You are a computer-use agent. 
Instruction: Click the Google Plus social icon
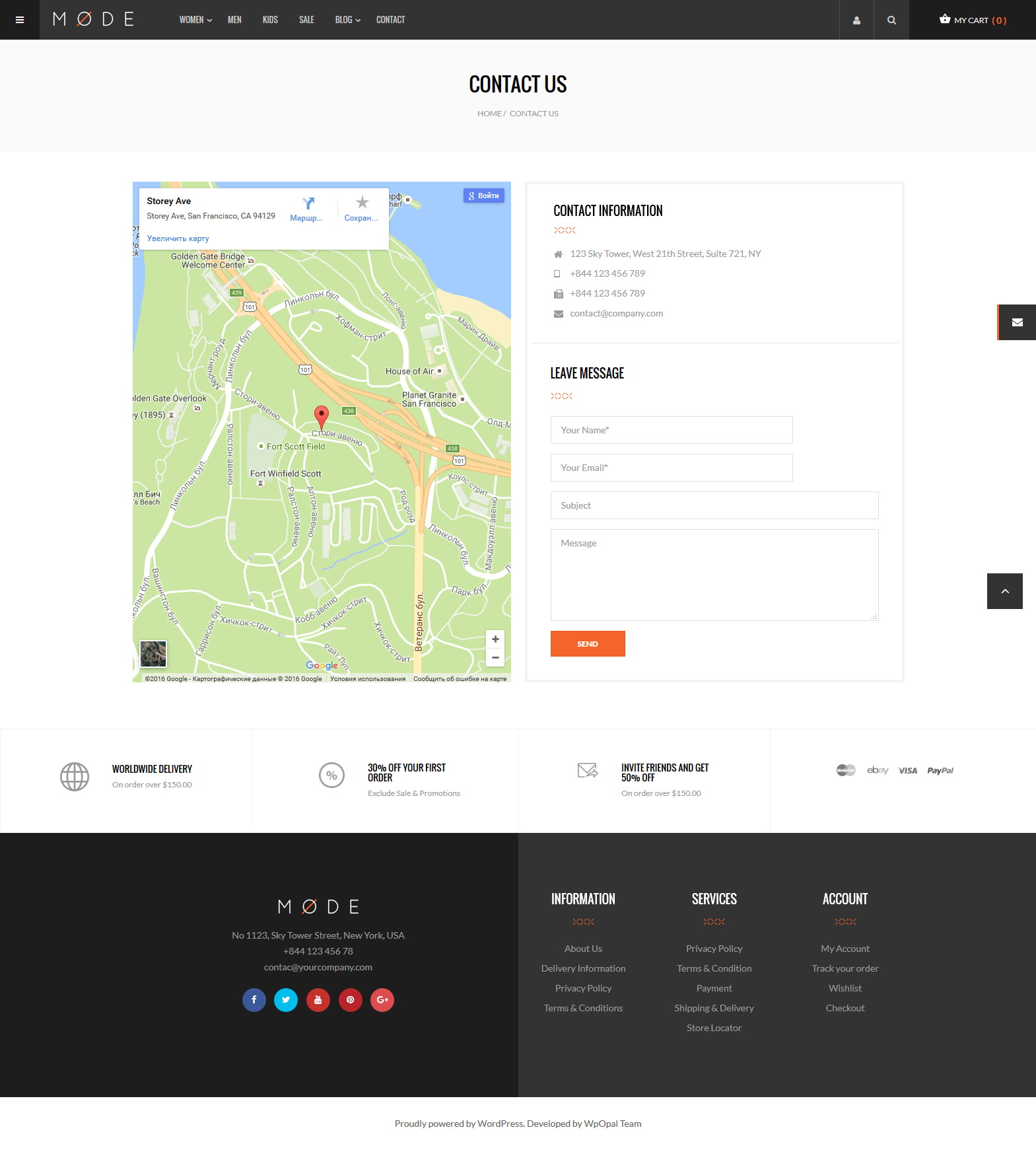(382, 999)
